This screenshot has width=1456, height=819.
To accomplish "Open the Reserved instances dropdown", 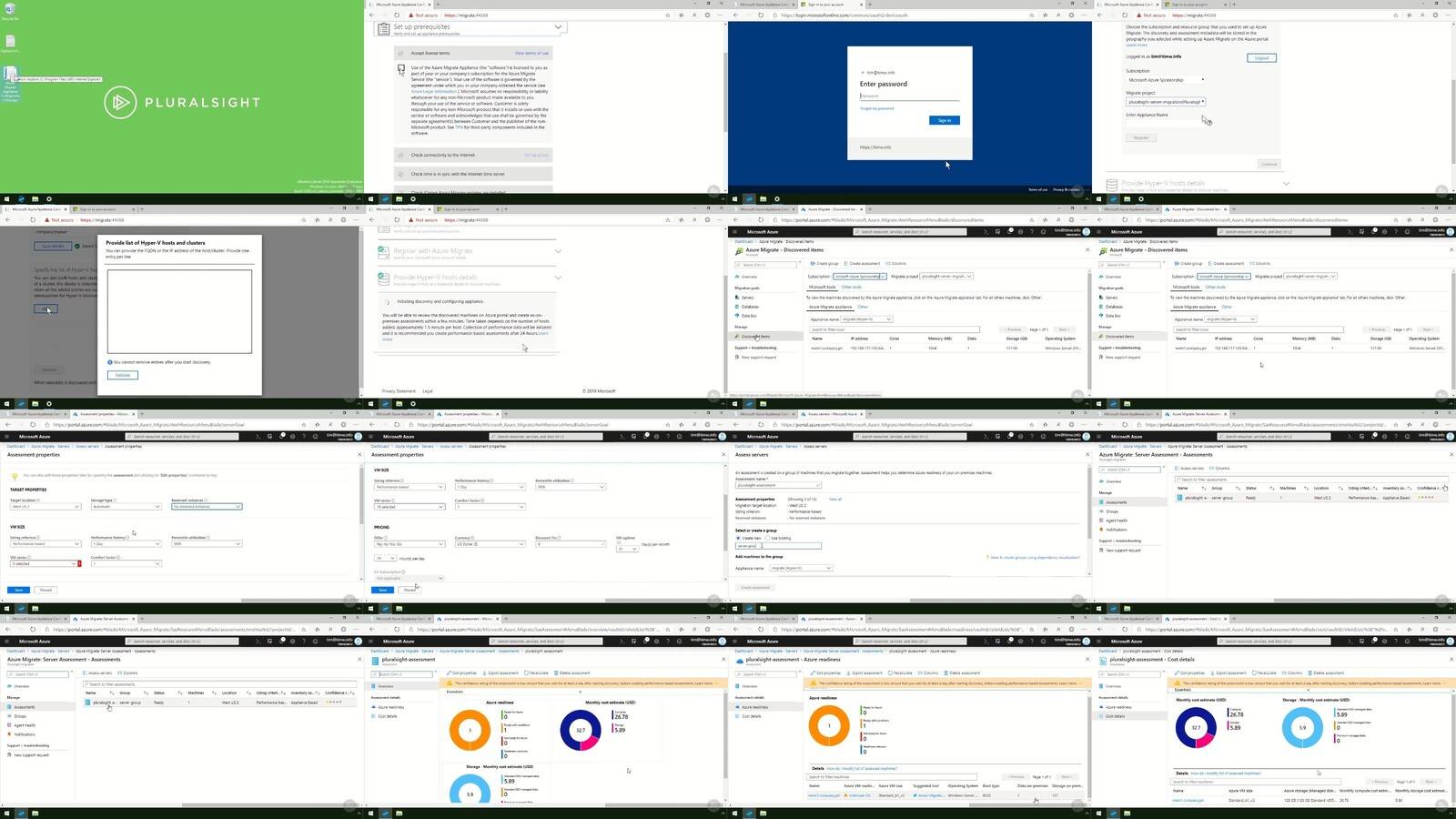I will [x=207, y=506].
